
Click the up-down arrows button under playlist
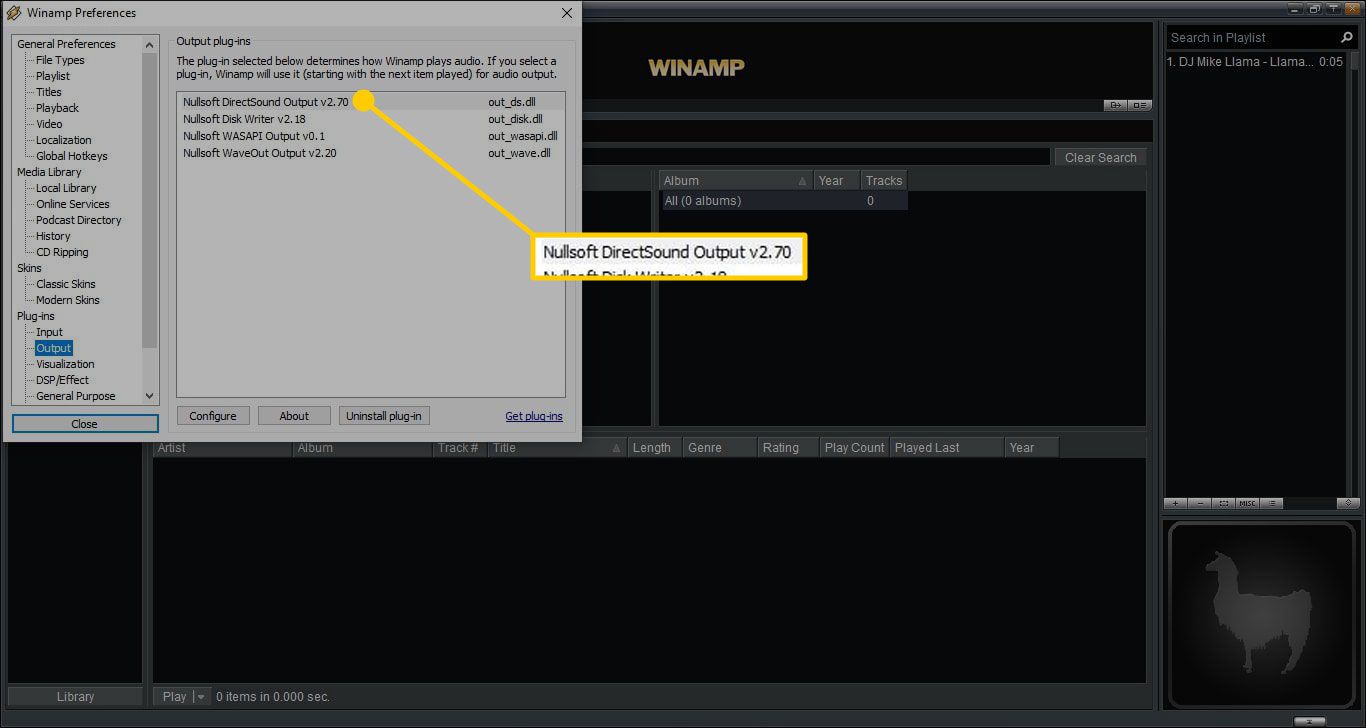(x=1347, y=503)
